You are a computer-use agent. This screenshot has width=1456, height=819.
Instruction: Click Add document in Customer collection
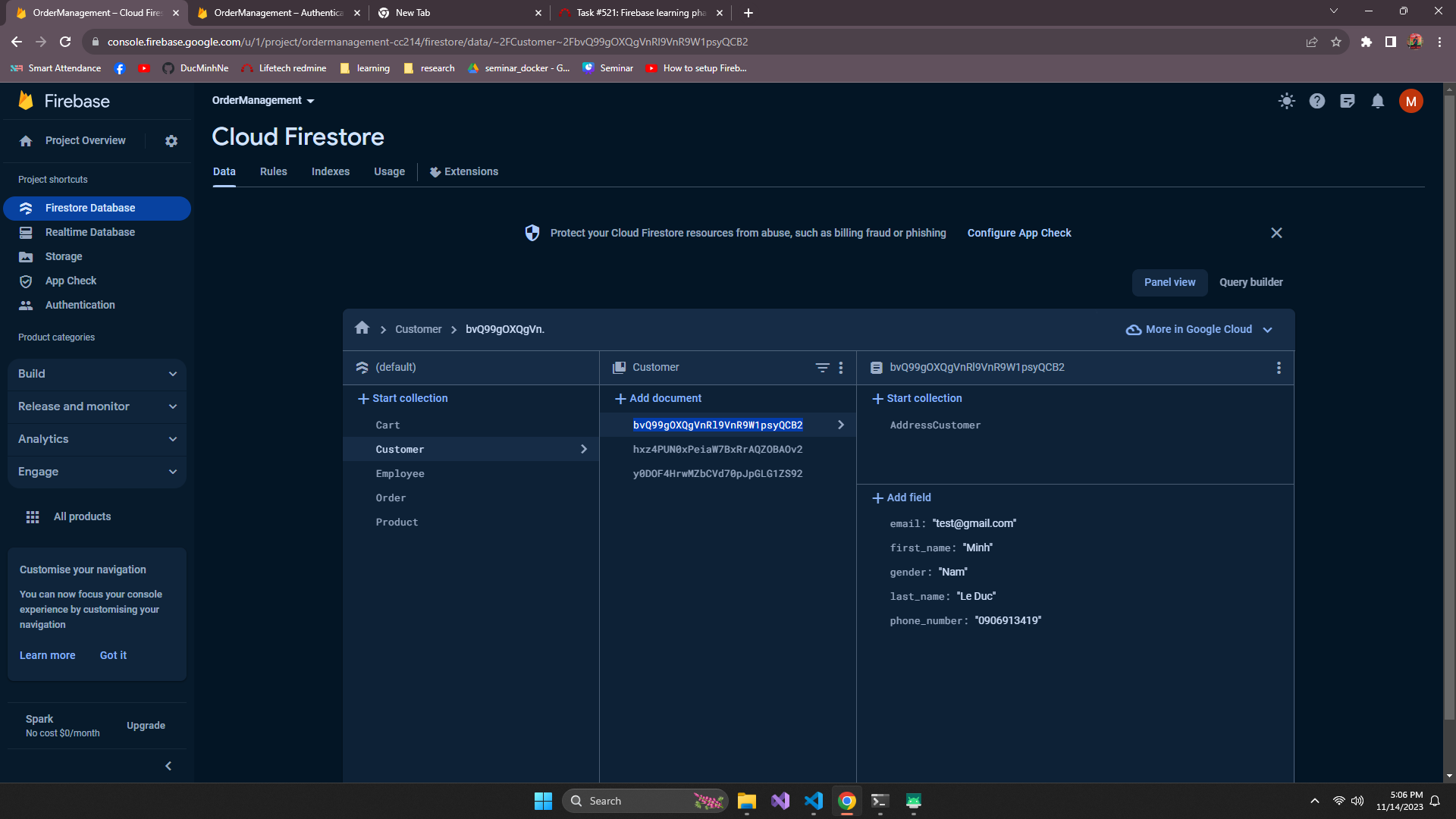[x=658, y=398]
